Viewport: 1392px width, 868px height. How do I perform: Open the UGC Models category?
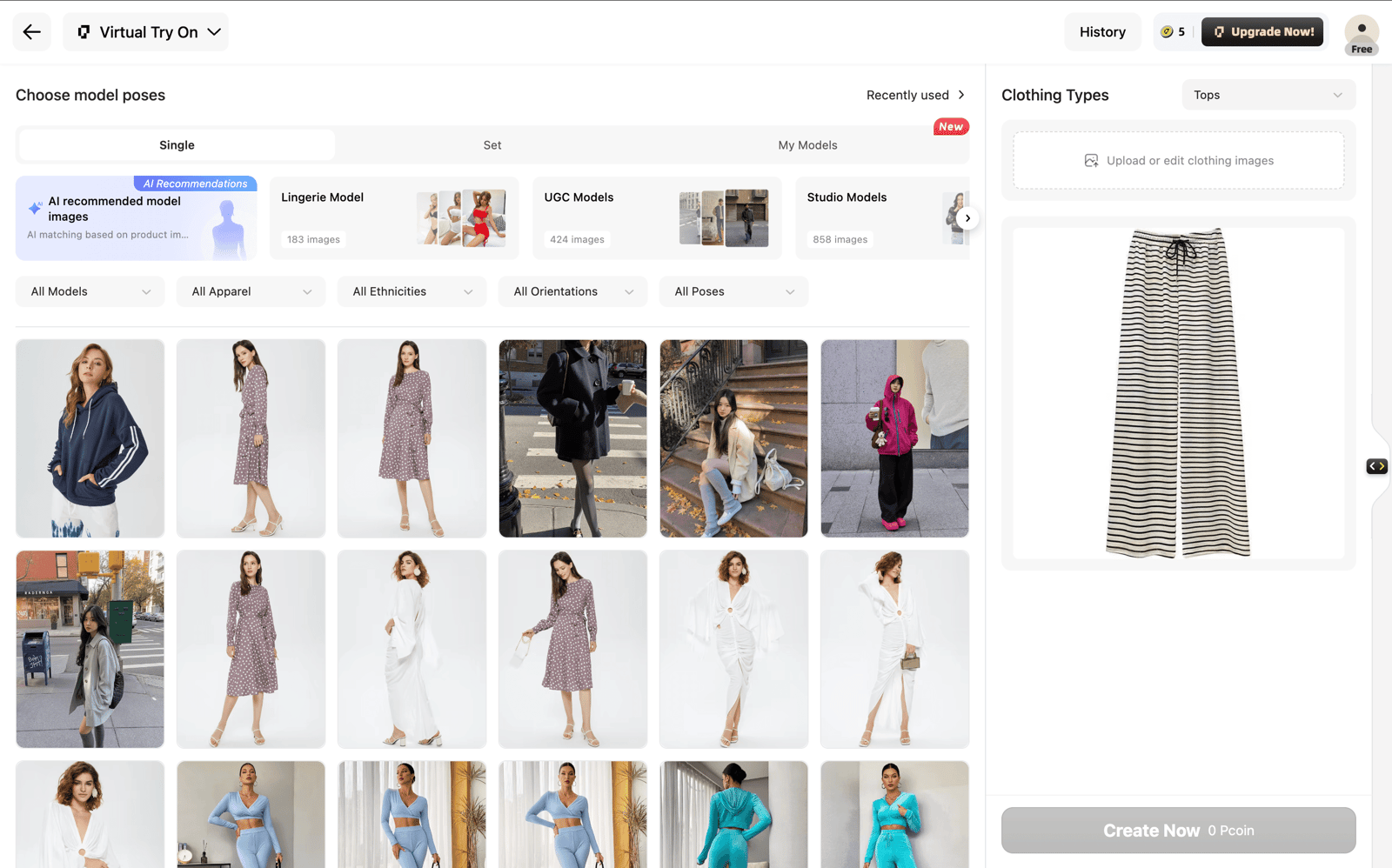click(657, 218)
